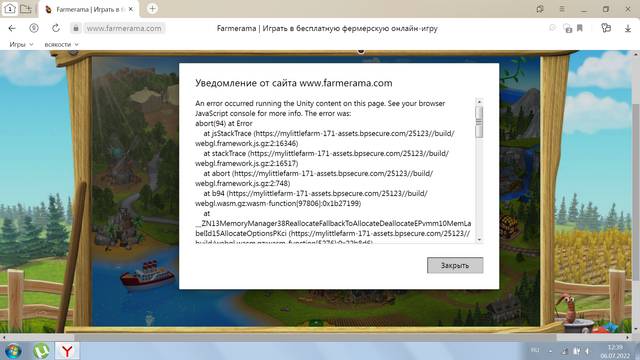
Task: Click the horizontal scrollbar left arrow
Action: 4,338
